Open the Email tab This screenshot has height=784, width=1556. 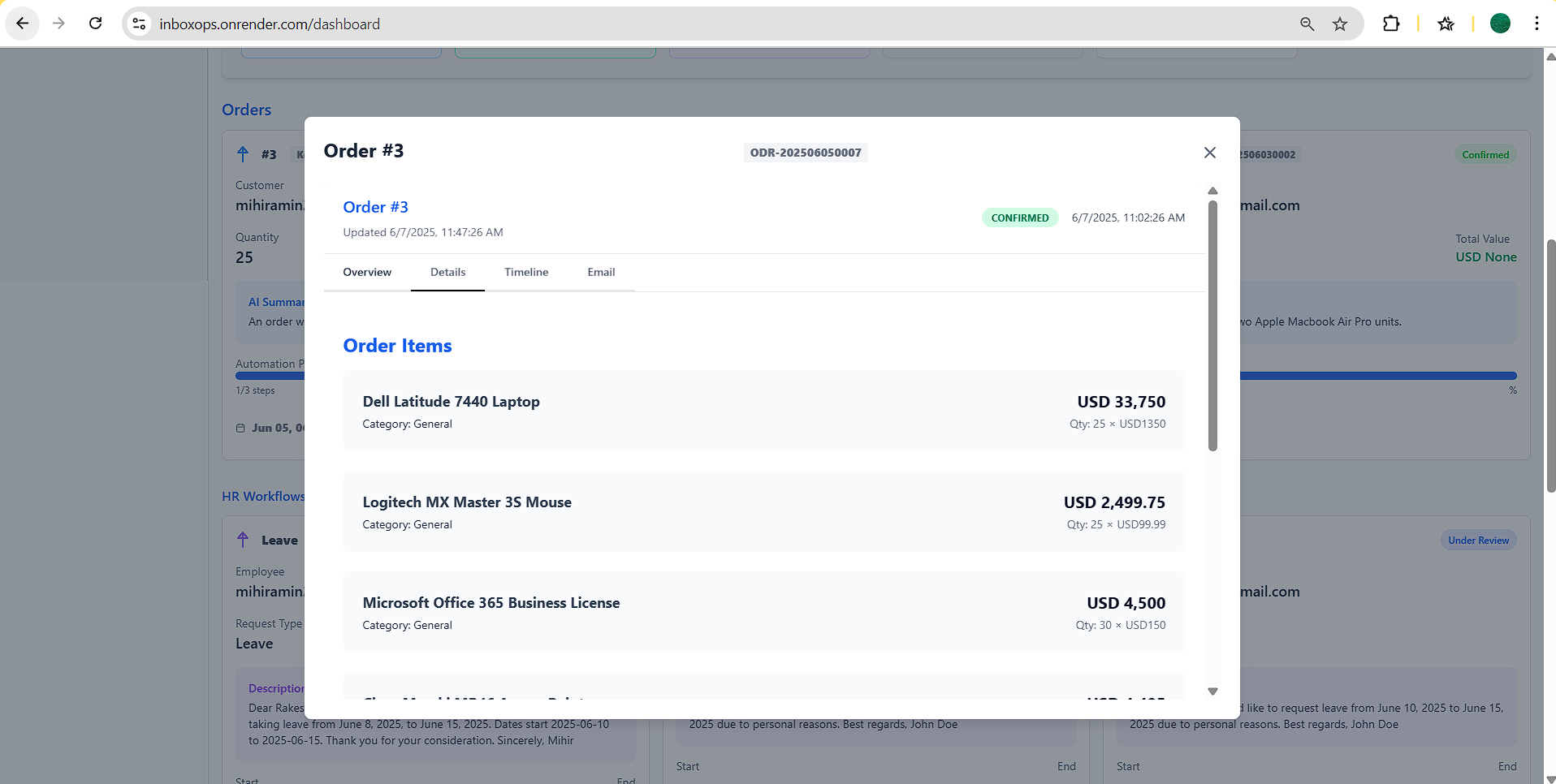pyautogui.click(x=601, y=272)
